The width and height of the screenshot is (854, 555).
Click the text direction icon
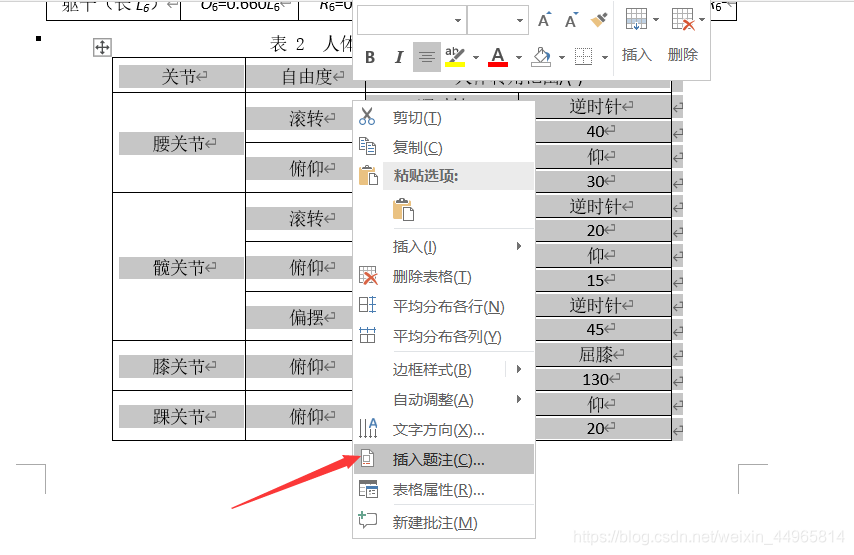pos(368,428)
